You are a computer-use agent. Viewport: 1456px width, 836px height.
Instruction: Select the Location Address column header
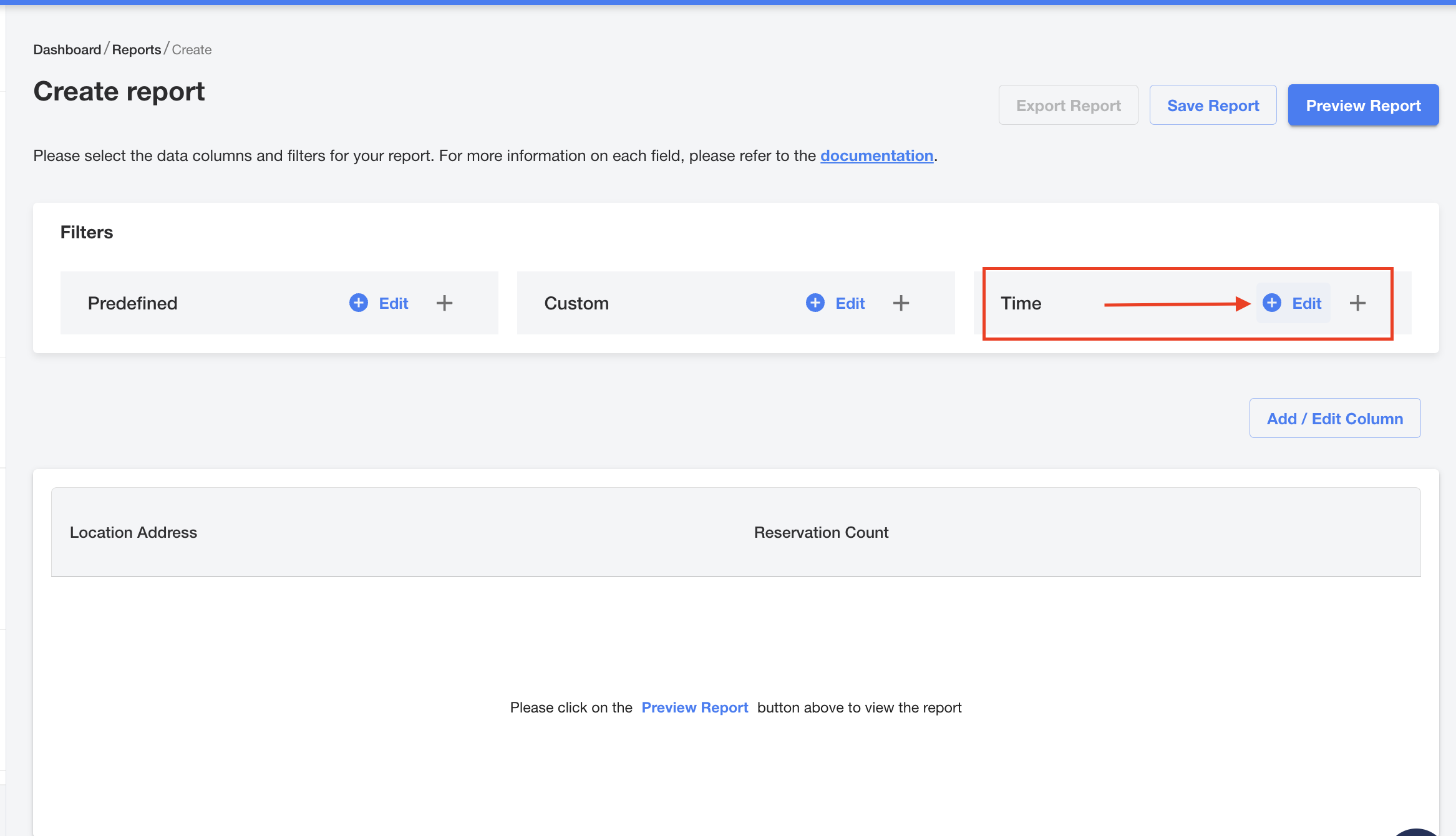point(133,532)
